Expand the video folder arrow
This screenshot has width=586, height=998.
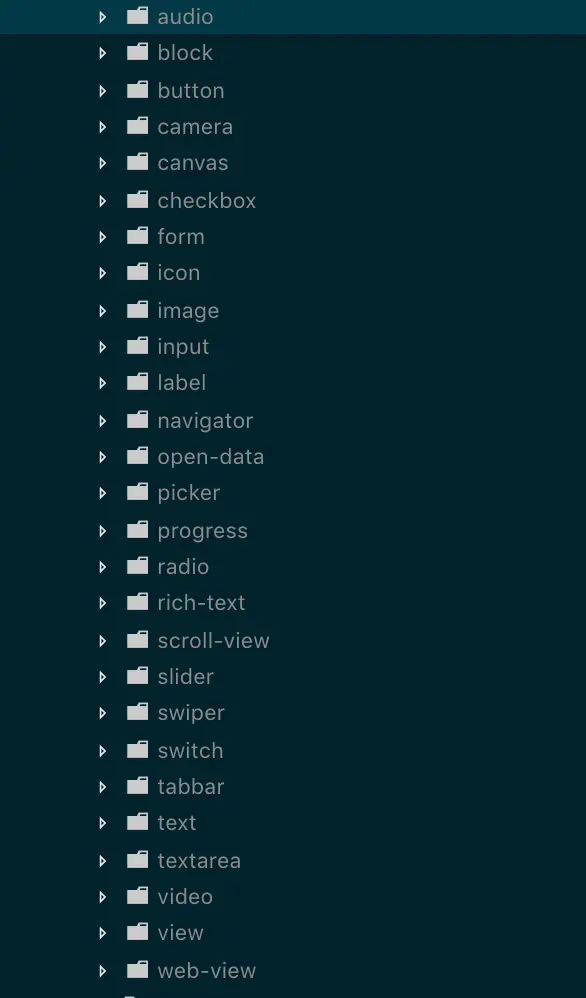[x=102, y=897]
